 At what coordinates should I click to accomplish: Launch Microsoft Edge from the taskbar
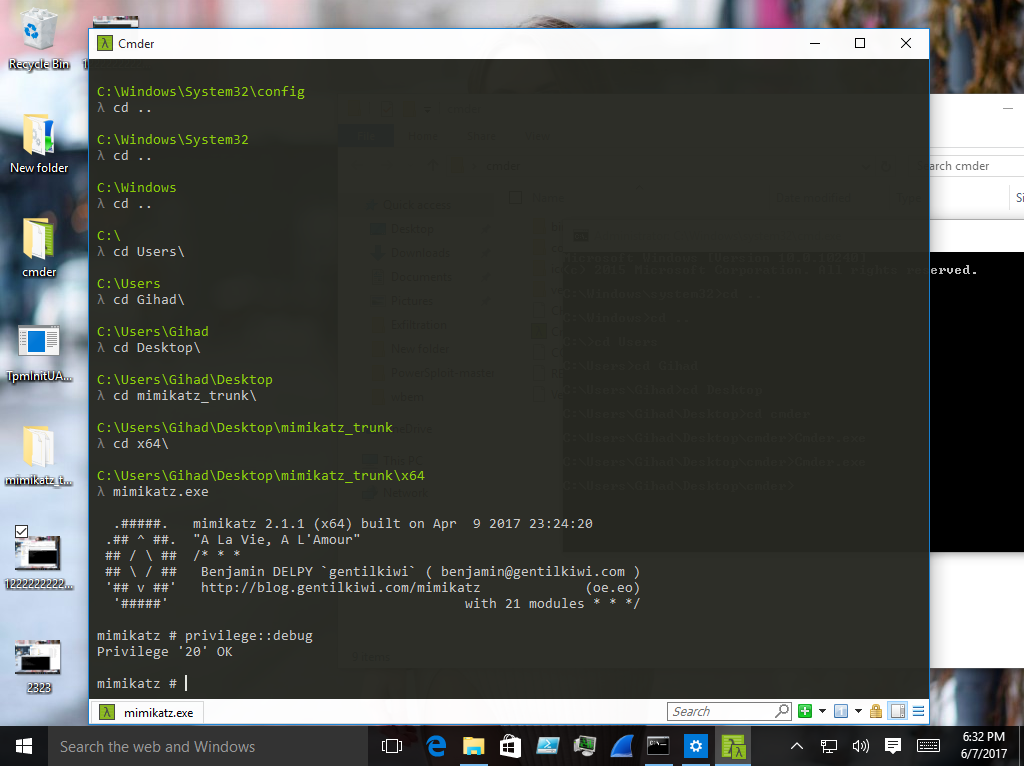436,746
